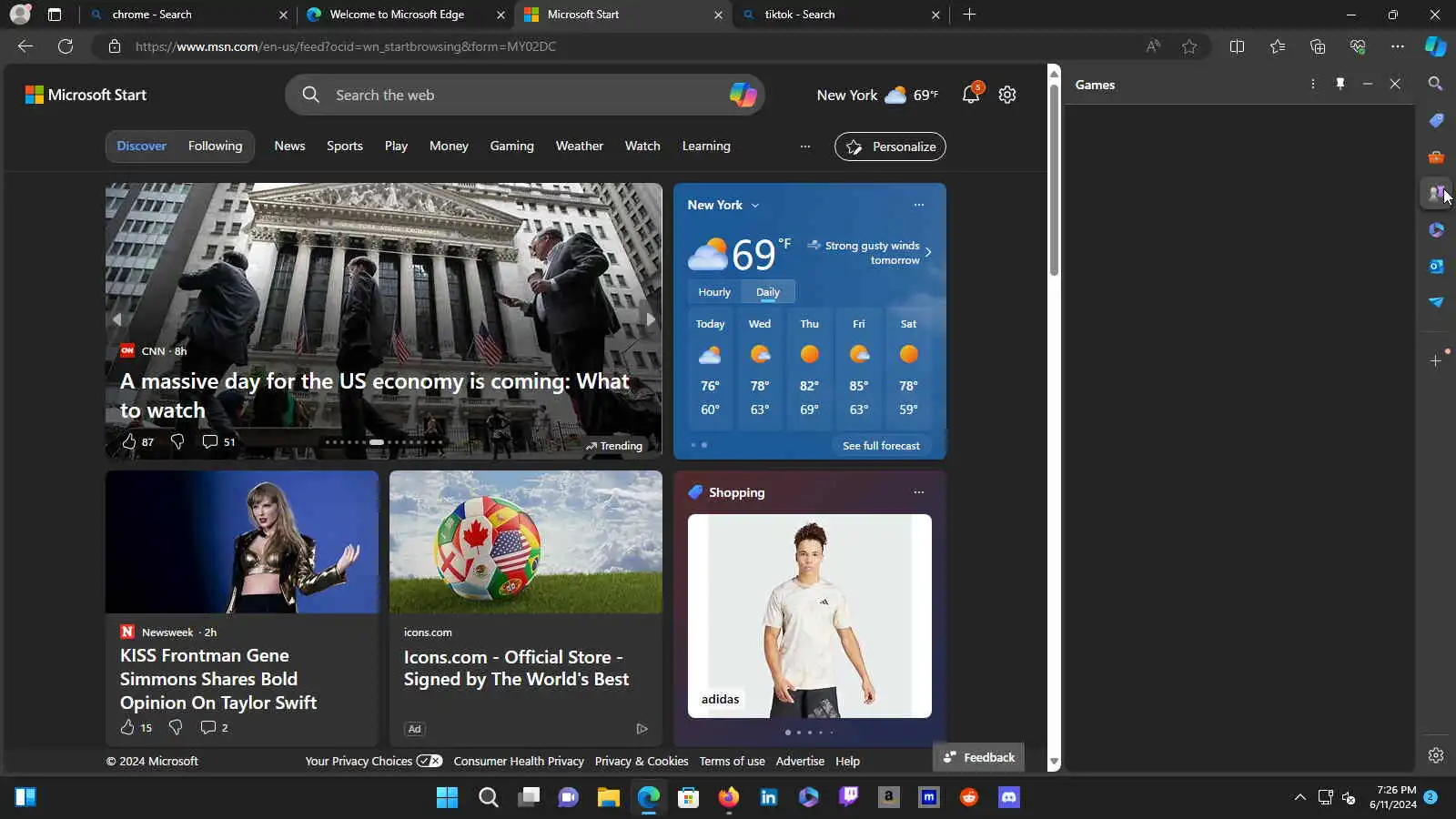This screenshot has height=819, width=1456.
Task: Open Firefox from the taskbar
Action: pos(729,798)
